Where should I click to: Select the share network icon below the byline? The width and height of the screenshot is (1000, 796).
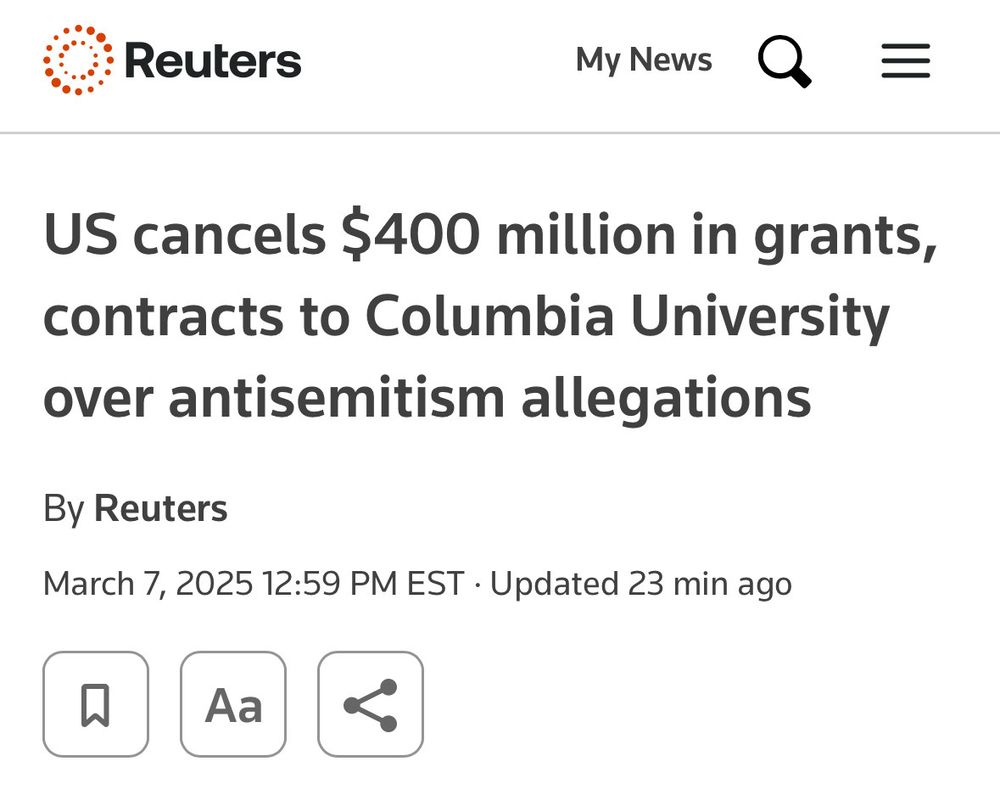pyautogui.click(x=370, y=705)
